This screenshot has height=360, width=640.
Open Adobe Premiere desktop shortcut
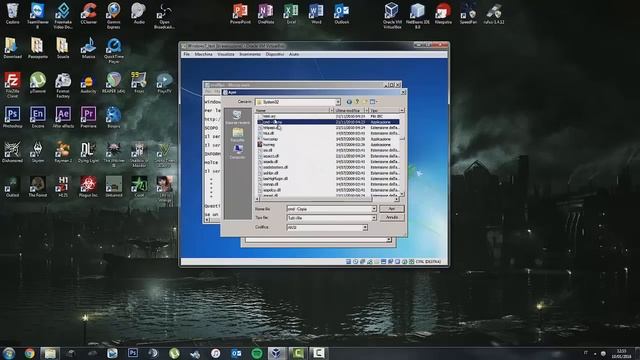88,117
